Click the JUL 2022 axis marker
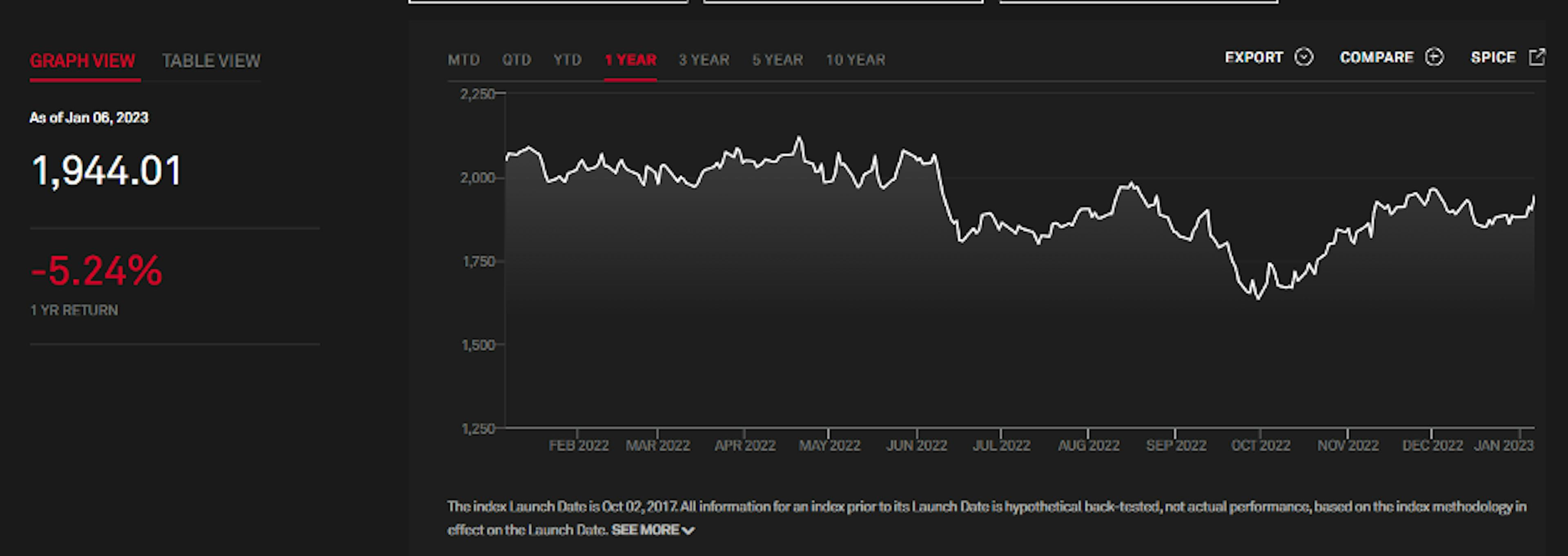 (1001, 445)
